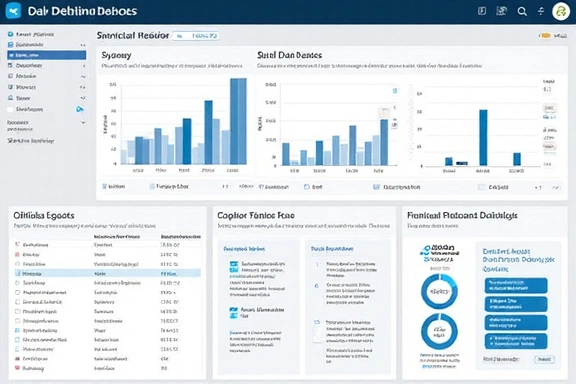Open the blue heading link in the left sub-card
Viewport: 576px width, 384px height.
244,249
